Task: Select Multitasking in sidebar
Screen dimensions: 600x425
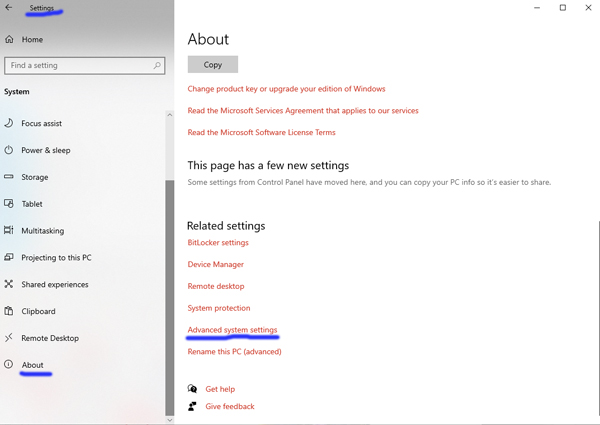Action: [43, 231]
